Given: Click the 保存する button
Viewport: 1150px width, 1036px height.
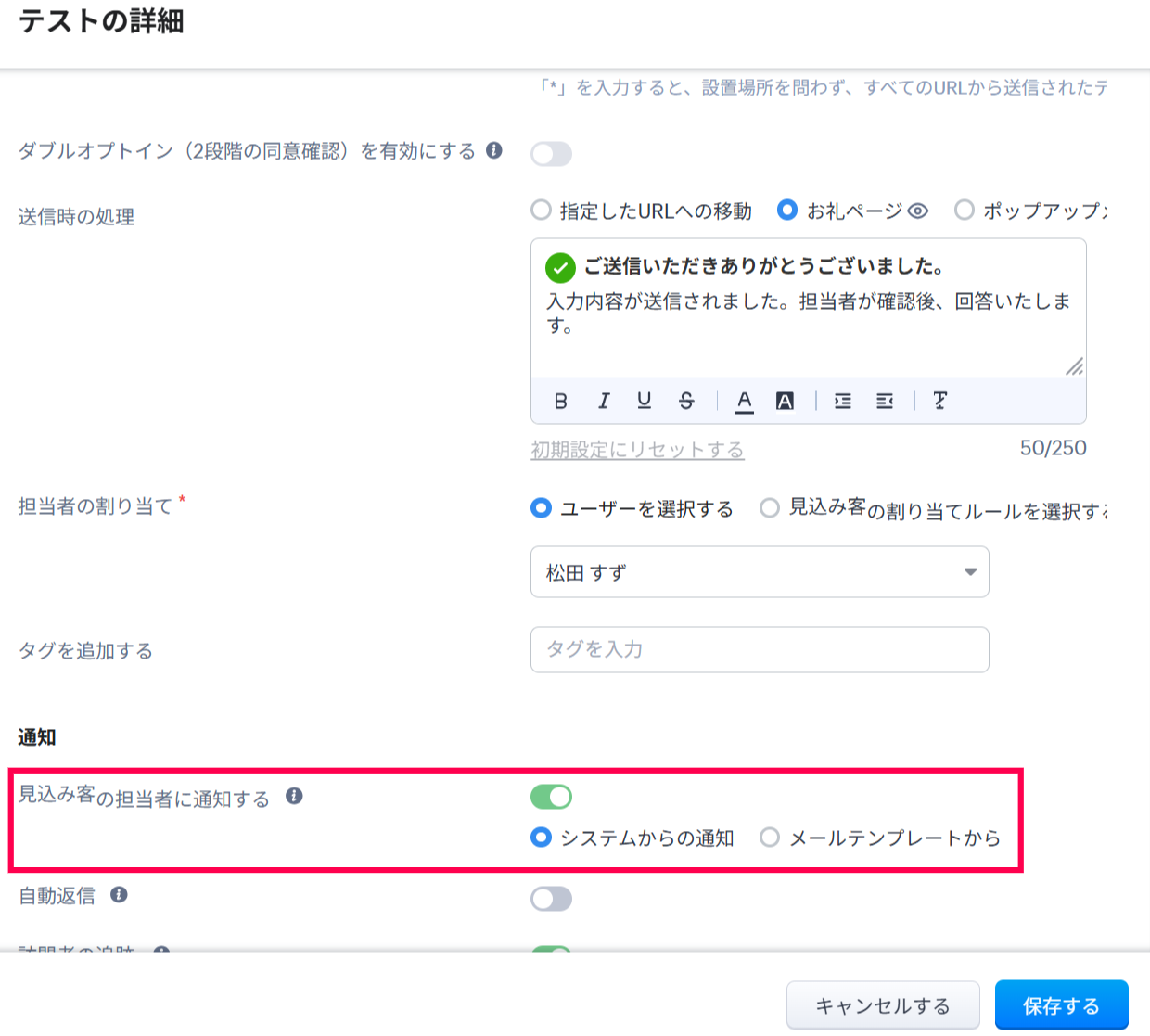Looking at the screenshot, I should 1061,1005.
